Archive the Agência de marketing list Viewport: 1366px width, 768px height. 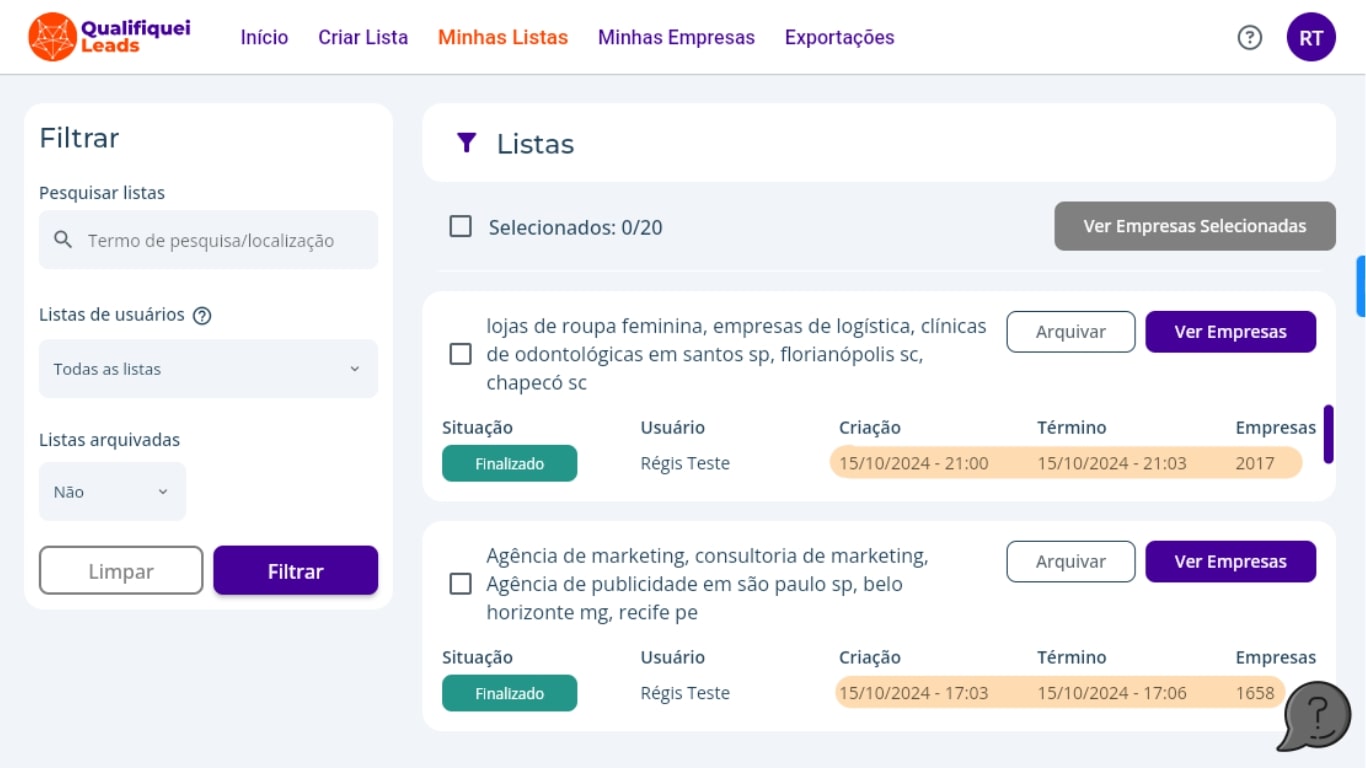1070,562
